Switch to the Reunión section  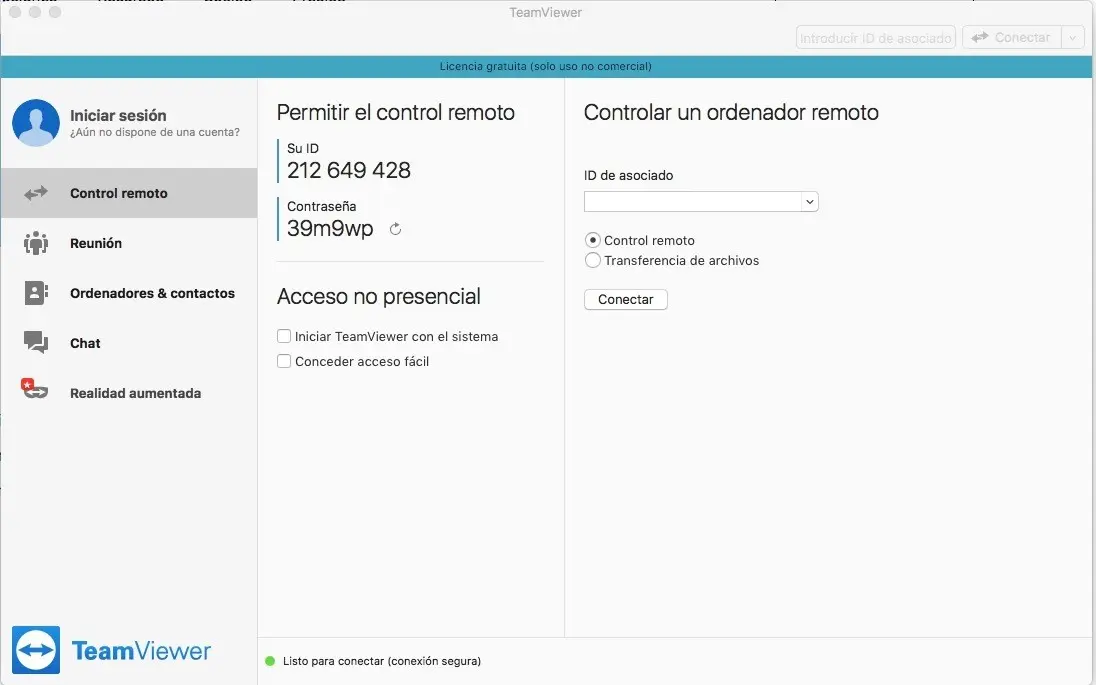[129, 243]
